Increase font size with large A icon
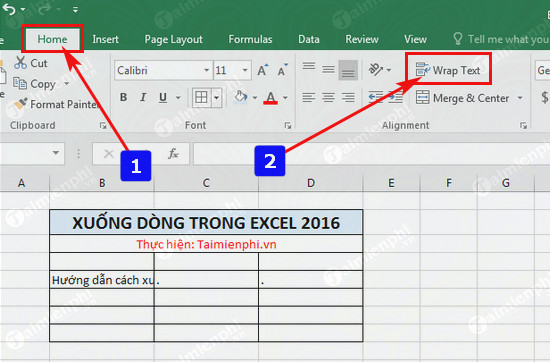This screenshot has width=550, height=362. click(x=263, y=70)
